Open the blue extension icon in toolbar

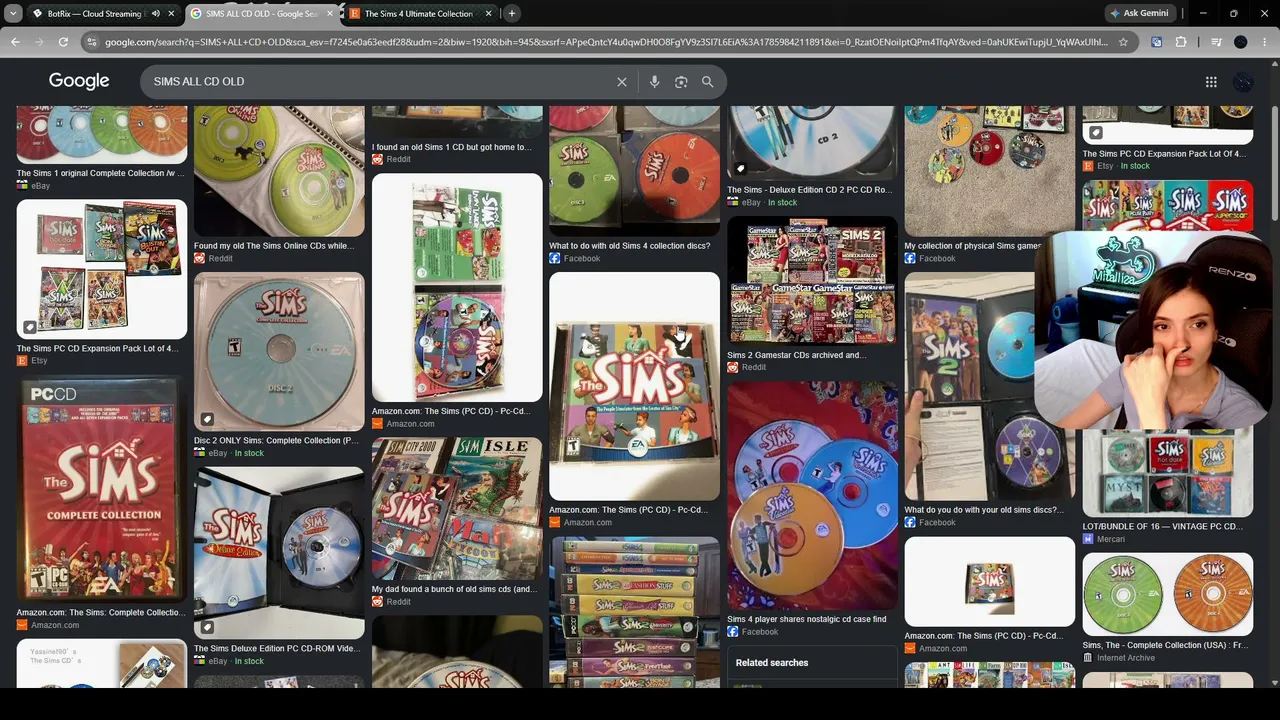1157,42
